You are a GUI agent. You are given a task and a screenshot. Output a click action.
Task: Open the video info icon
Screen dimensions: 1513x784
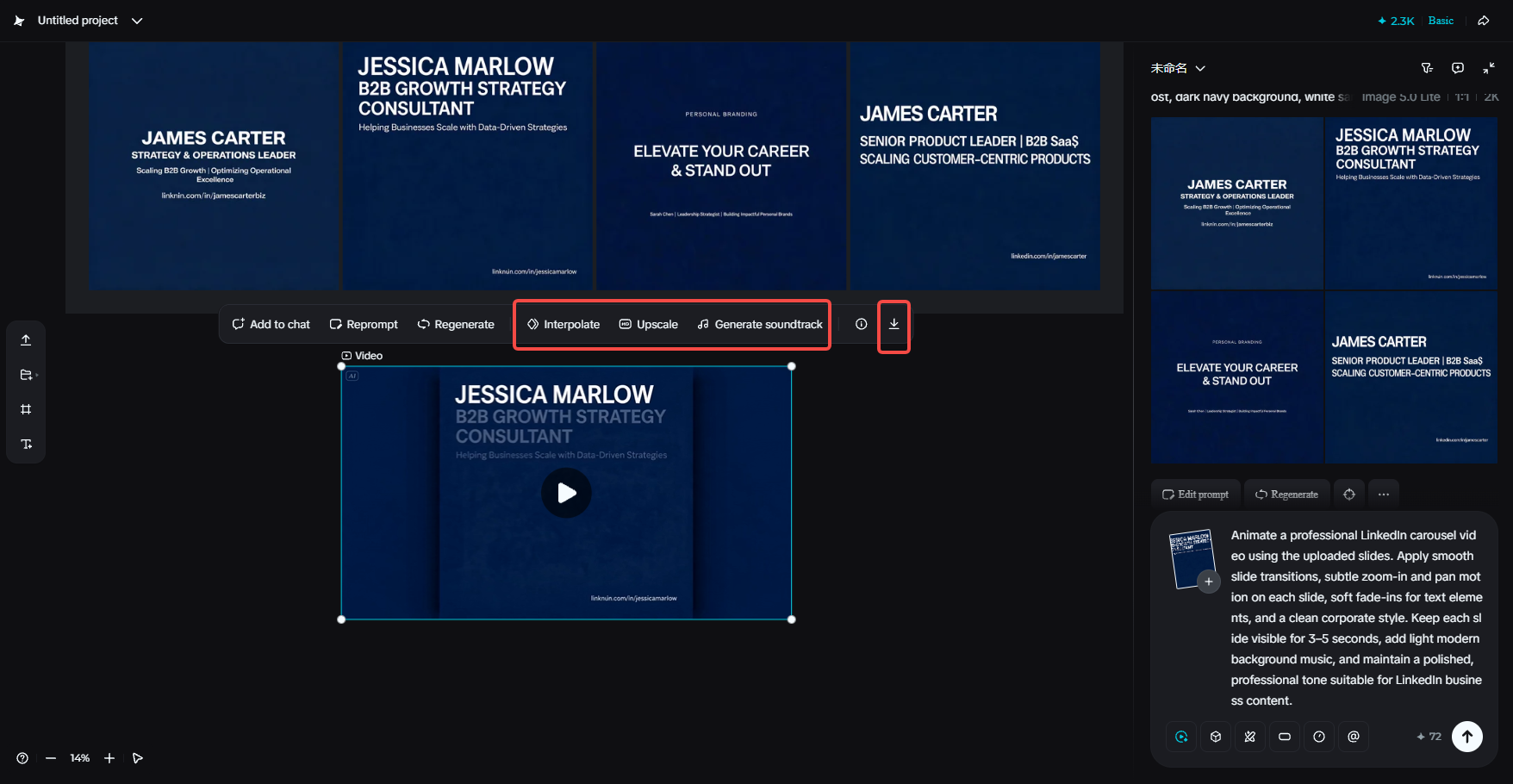coord(861,324)
